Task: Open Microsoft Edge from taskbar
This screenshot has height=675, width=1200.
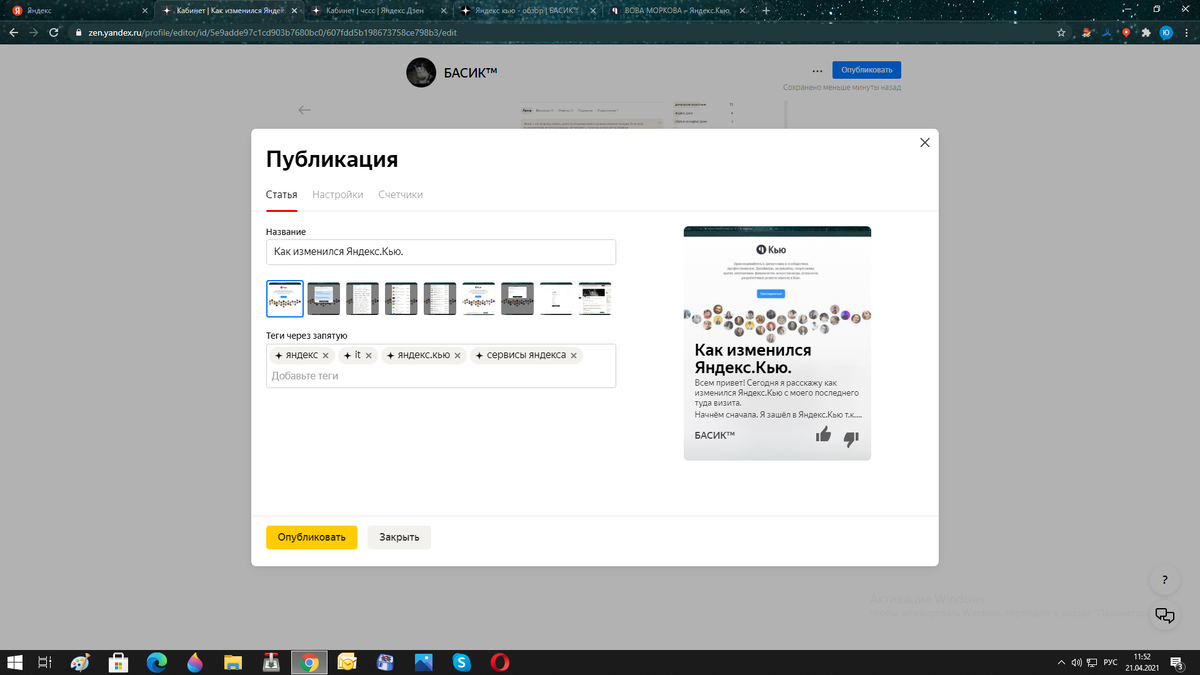Action: pos(157,662)
